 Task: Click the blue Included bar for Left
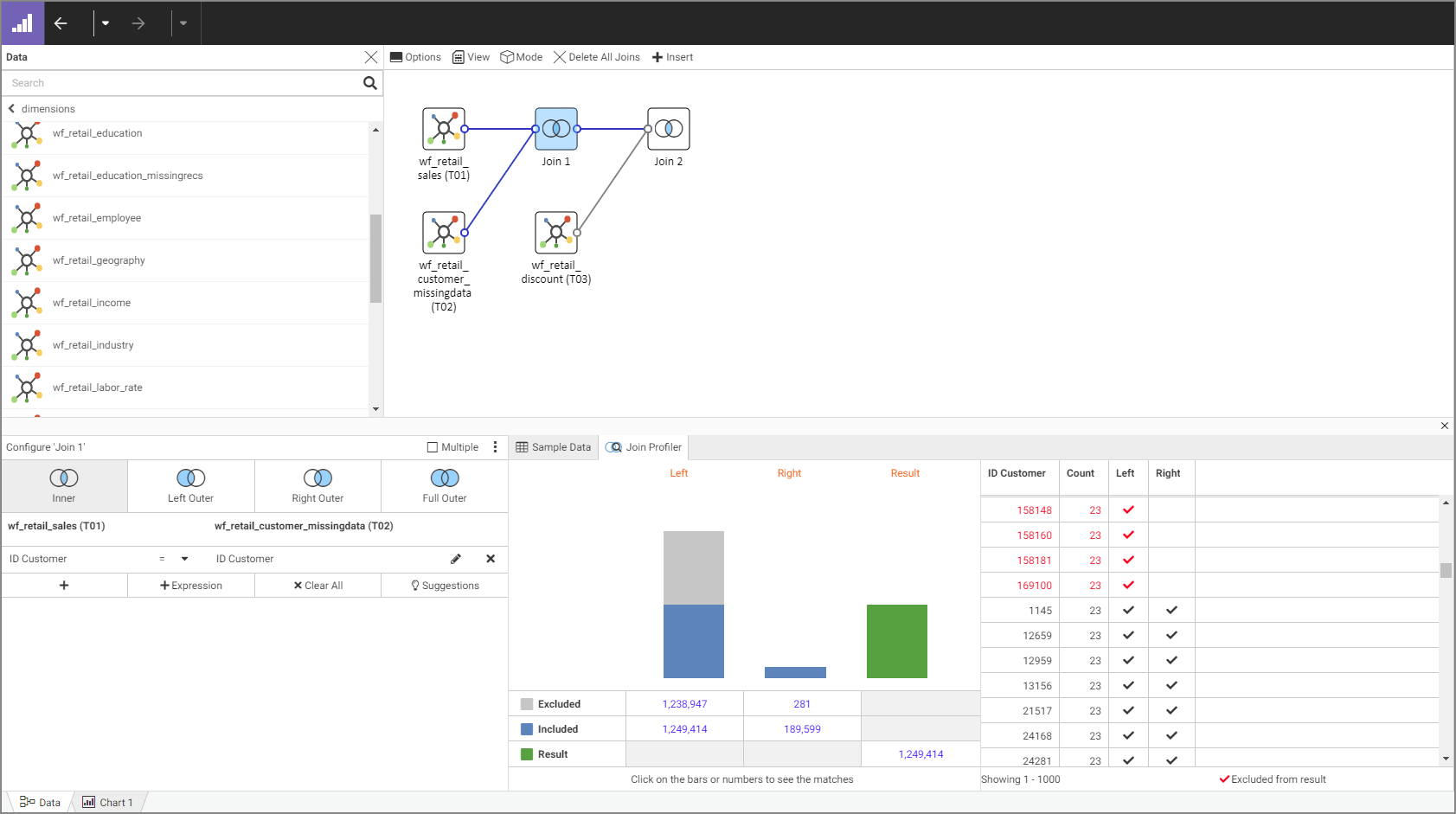coord(693,641)
